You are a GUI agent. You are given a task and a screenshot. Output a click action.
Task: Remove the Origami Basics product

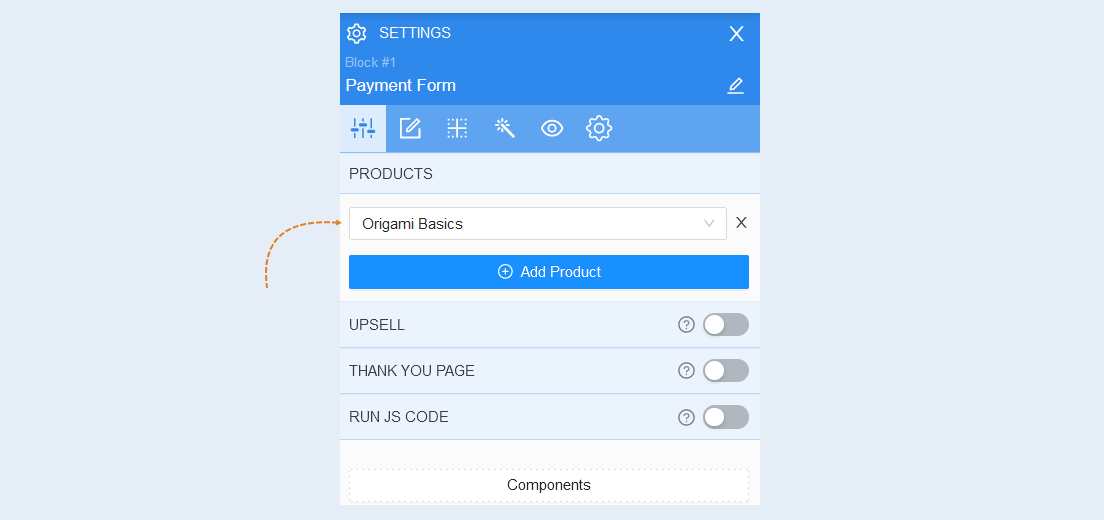(741, 223)
